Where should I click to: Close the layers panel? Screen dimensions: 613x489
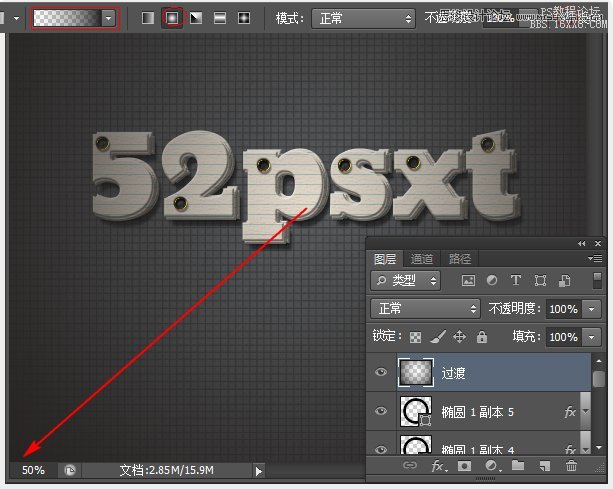(598, 244)
